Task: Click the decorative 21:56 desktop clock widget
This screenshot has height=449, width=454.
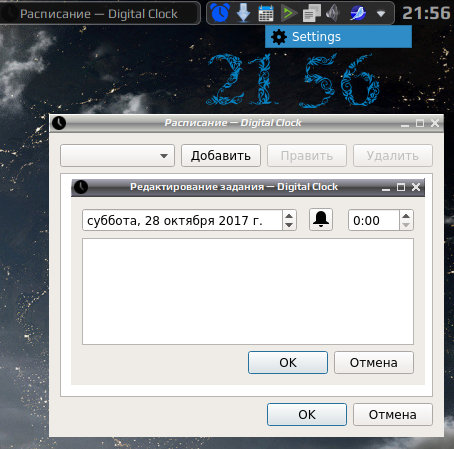Action: tap(293, 81)
